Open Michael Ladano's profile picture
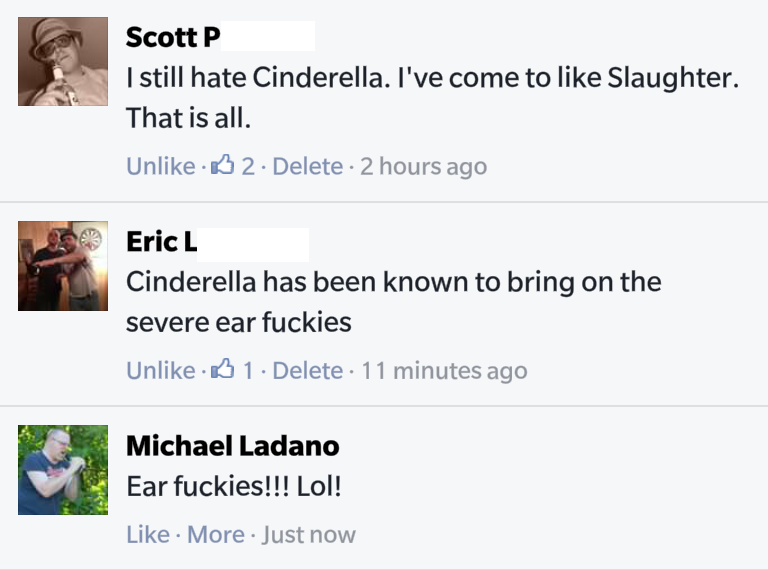The width and height of the screenshot is (768, 570). tap(63, 469)
